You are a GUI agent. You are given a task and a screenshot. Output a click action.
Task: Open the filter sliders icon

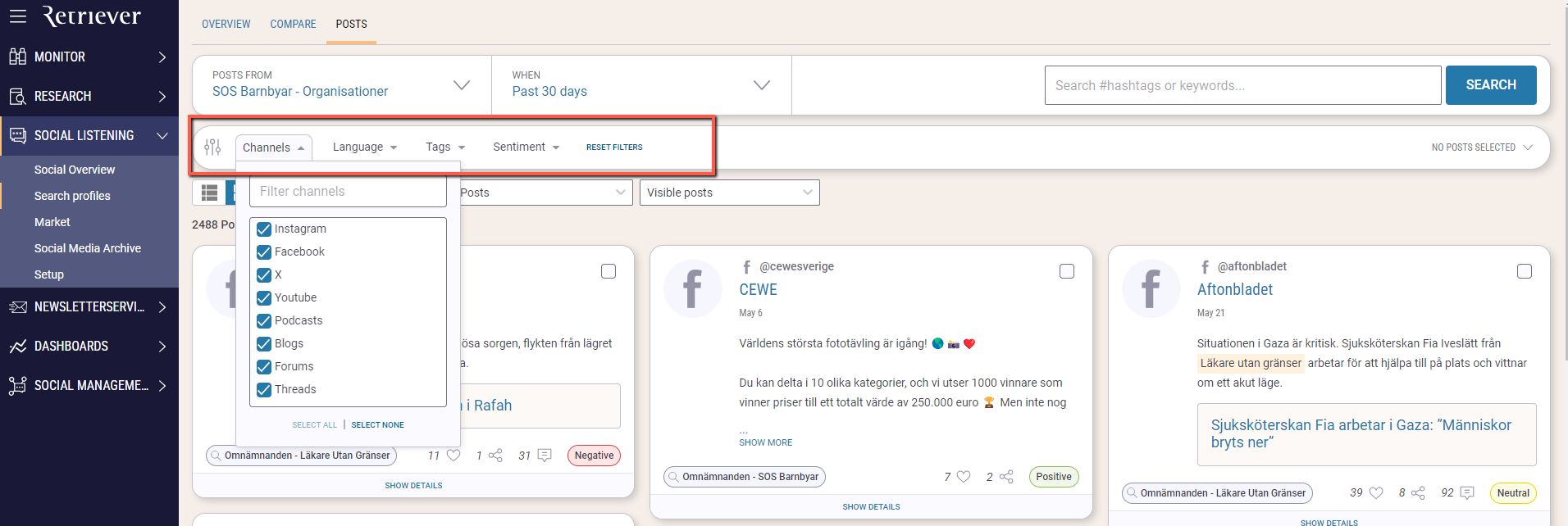(x=212, y=147)
